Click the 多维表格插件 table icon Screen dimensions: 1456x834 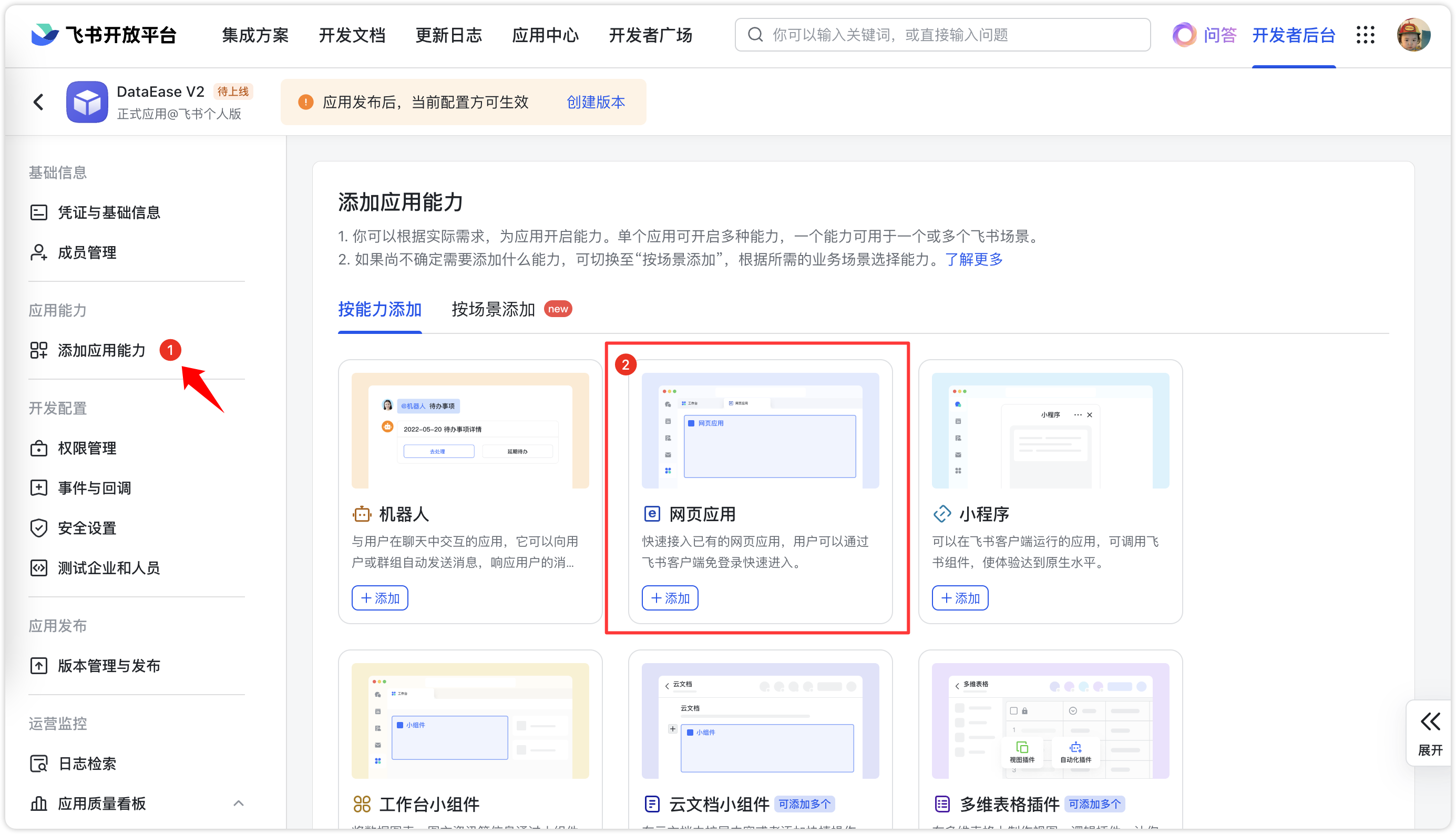pos(942,804)
